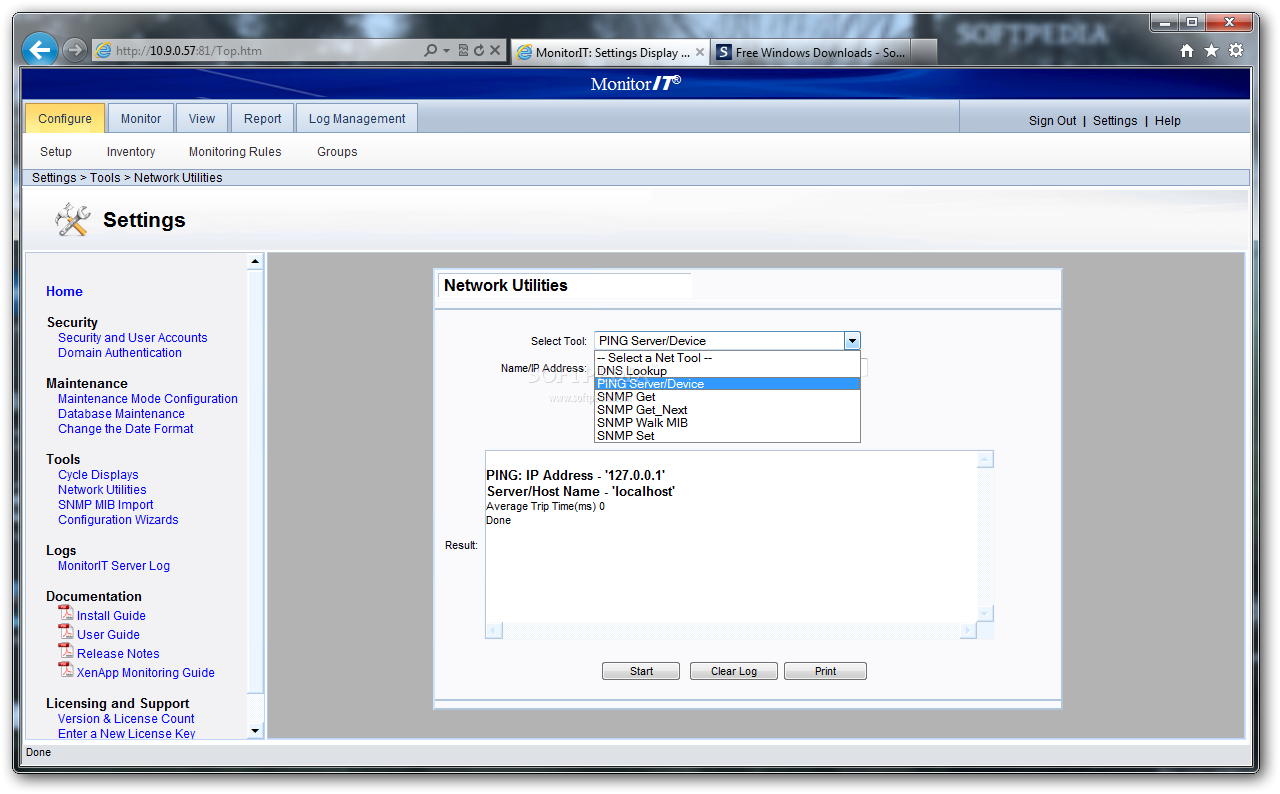1280x794 pixels.
Task: Open Database Maintenance link
Action: [x=121, y=414]
